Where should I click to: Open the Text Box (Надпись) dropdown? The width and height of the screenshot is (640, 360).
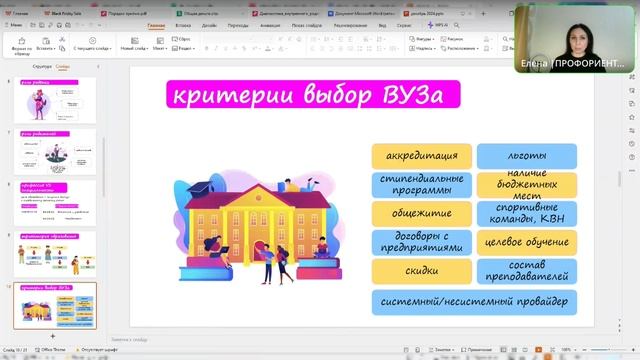click(422, 48)
